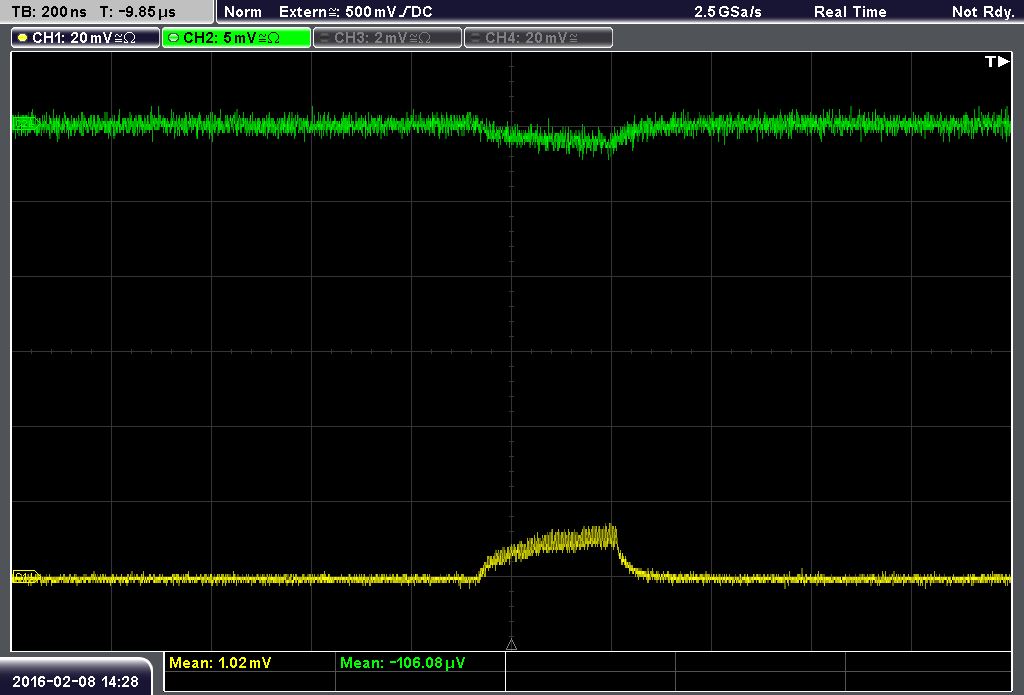Image resolution: width=1024 pixels, height=695 pixels.
Task: Click the TB: 200 ns timebase readout
Action: pos(49,12)
